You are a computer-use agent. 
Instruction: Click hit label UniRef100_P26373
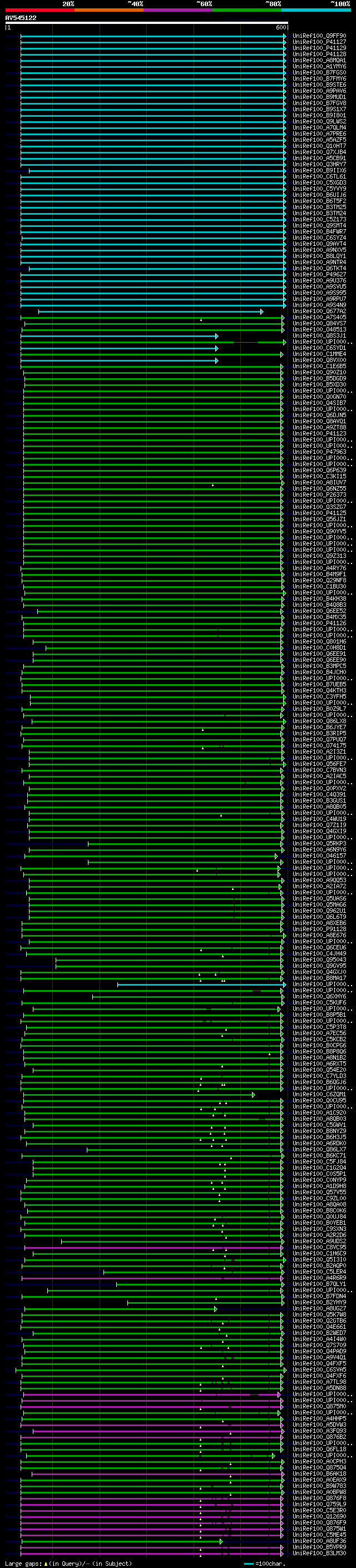point(319,495)
